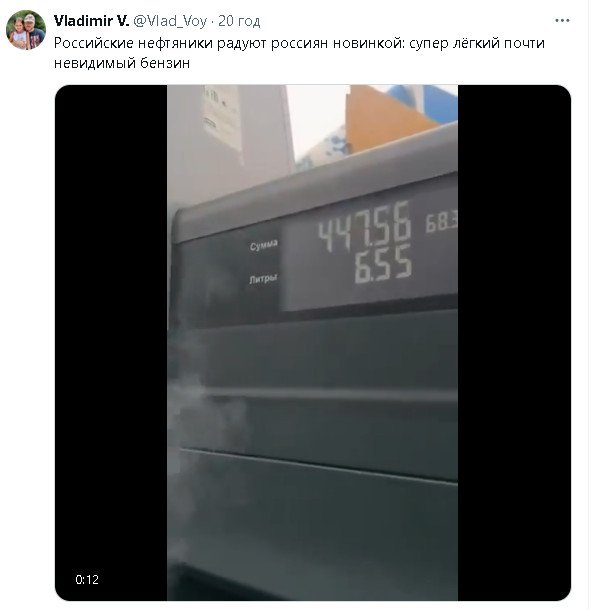The height and width of the screenshot is (610, 593).
Task: Click the left black letterbox bar of the video
Action: point(111,342)
